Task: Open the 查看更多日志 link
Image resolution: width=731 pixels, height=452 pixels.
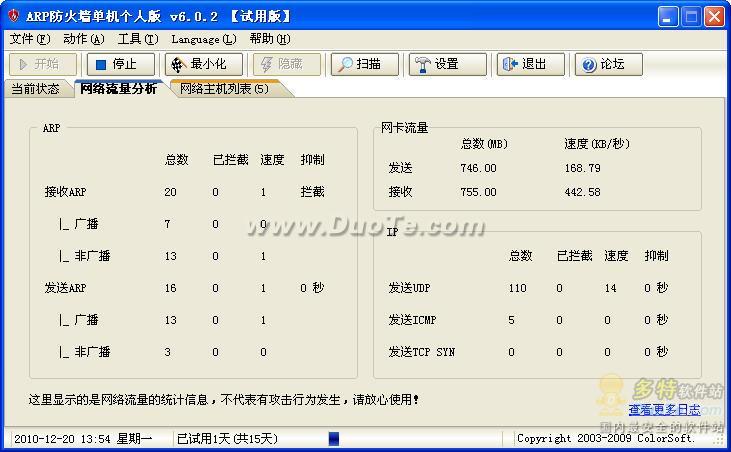Action: click(664, 410)
